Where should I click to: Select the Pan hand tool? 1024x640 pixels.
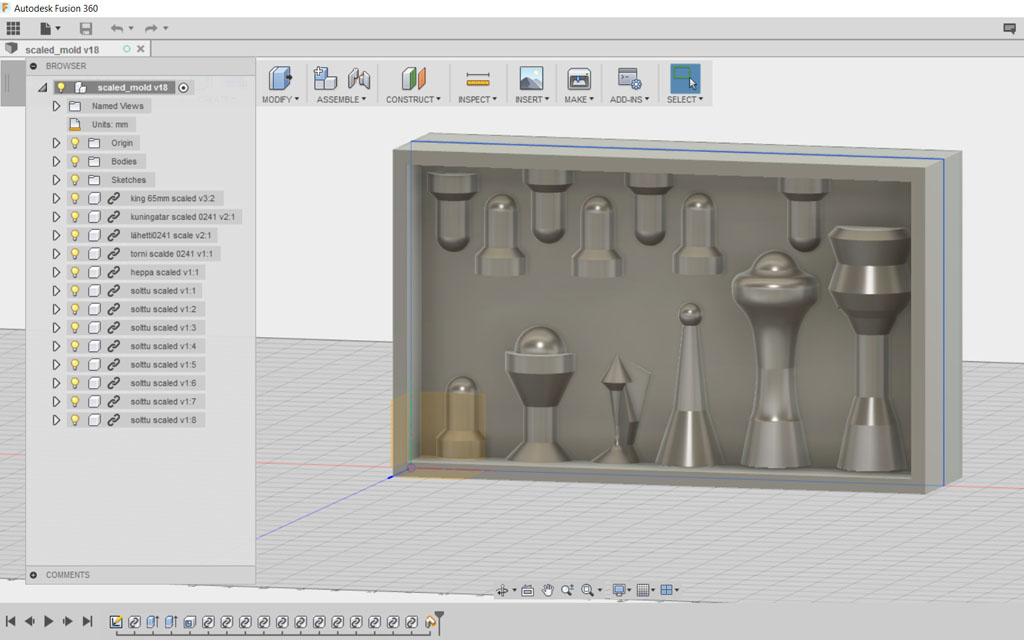click(547, 590)
